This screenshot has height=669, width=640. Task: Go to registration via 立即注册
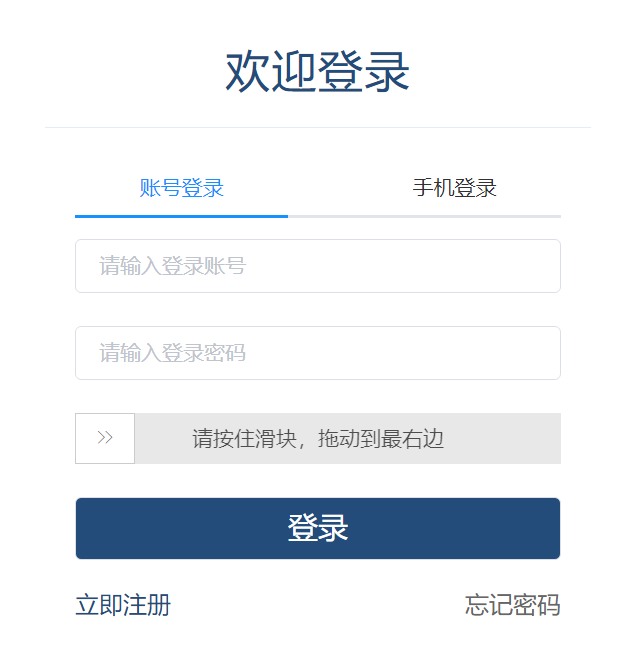click(x=123, y=605)
